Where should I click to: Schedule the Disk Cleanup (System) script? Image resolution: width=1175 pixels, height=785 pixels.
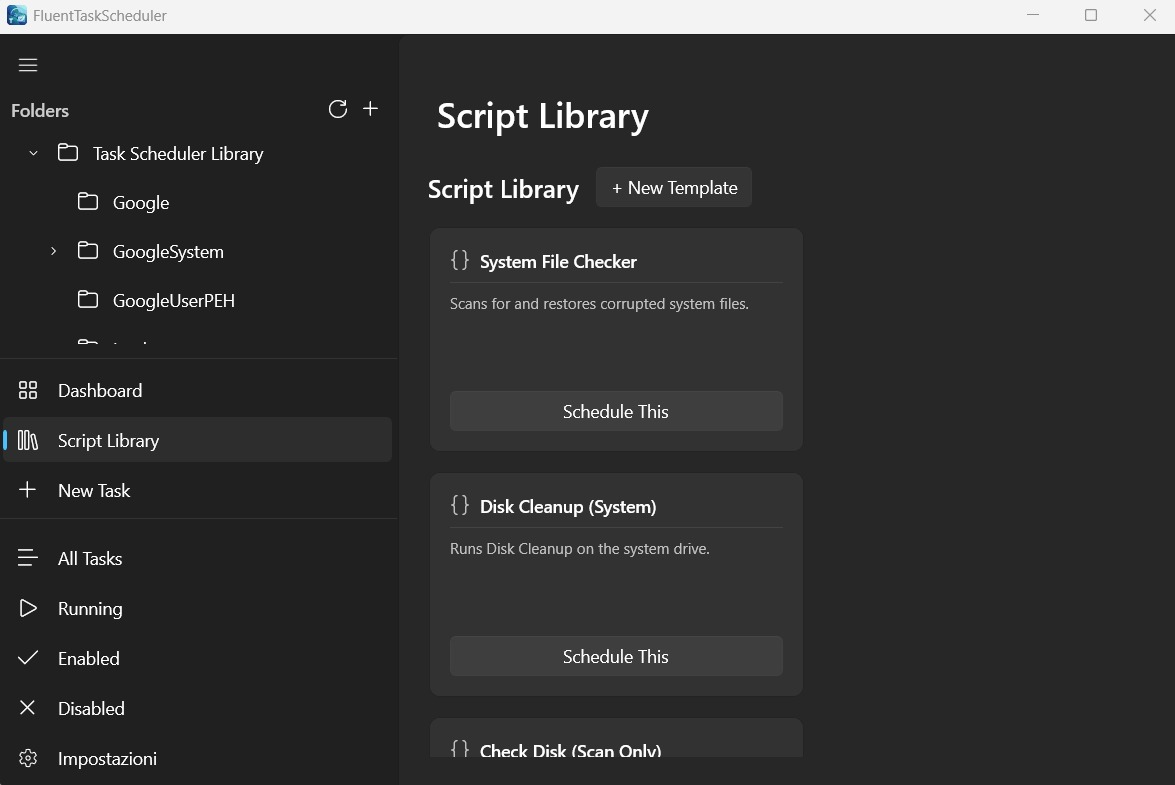615,656
